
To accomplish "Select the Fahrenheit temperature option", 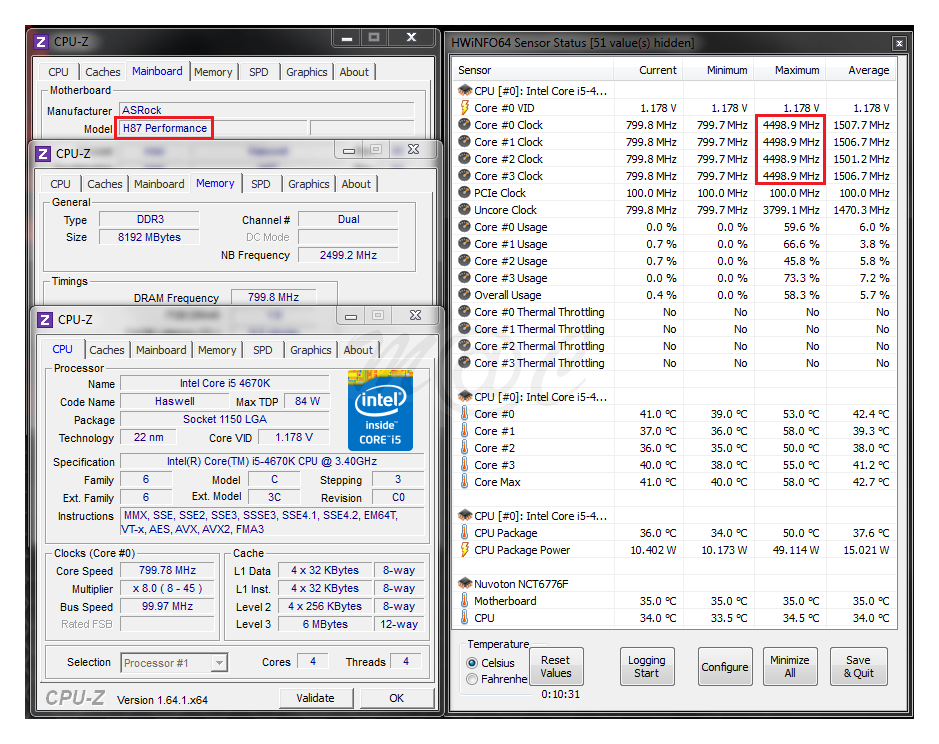I will point(472,680).
